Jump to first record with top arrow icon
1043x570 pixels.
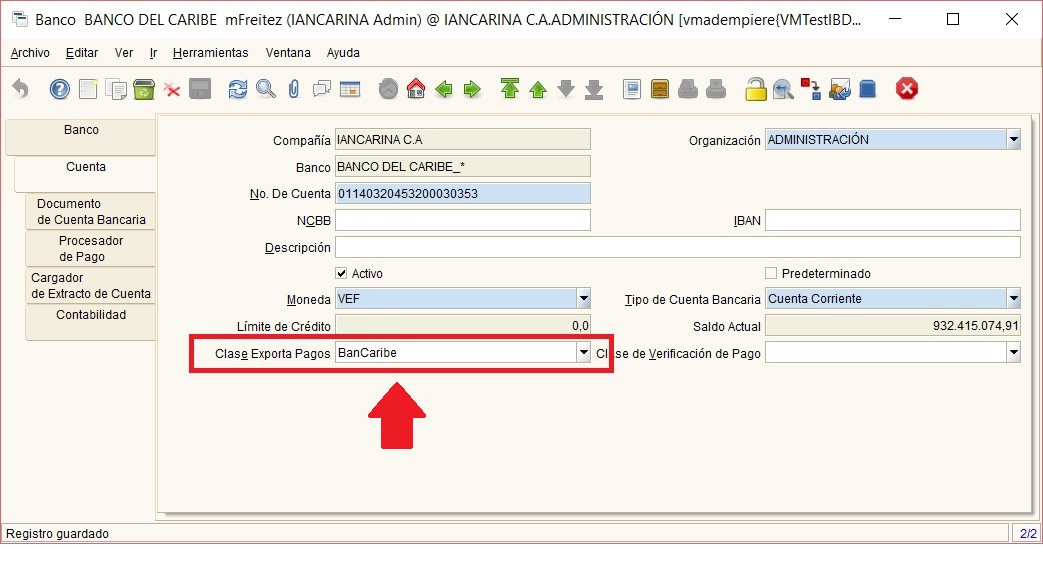(x=510, y=88)
